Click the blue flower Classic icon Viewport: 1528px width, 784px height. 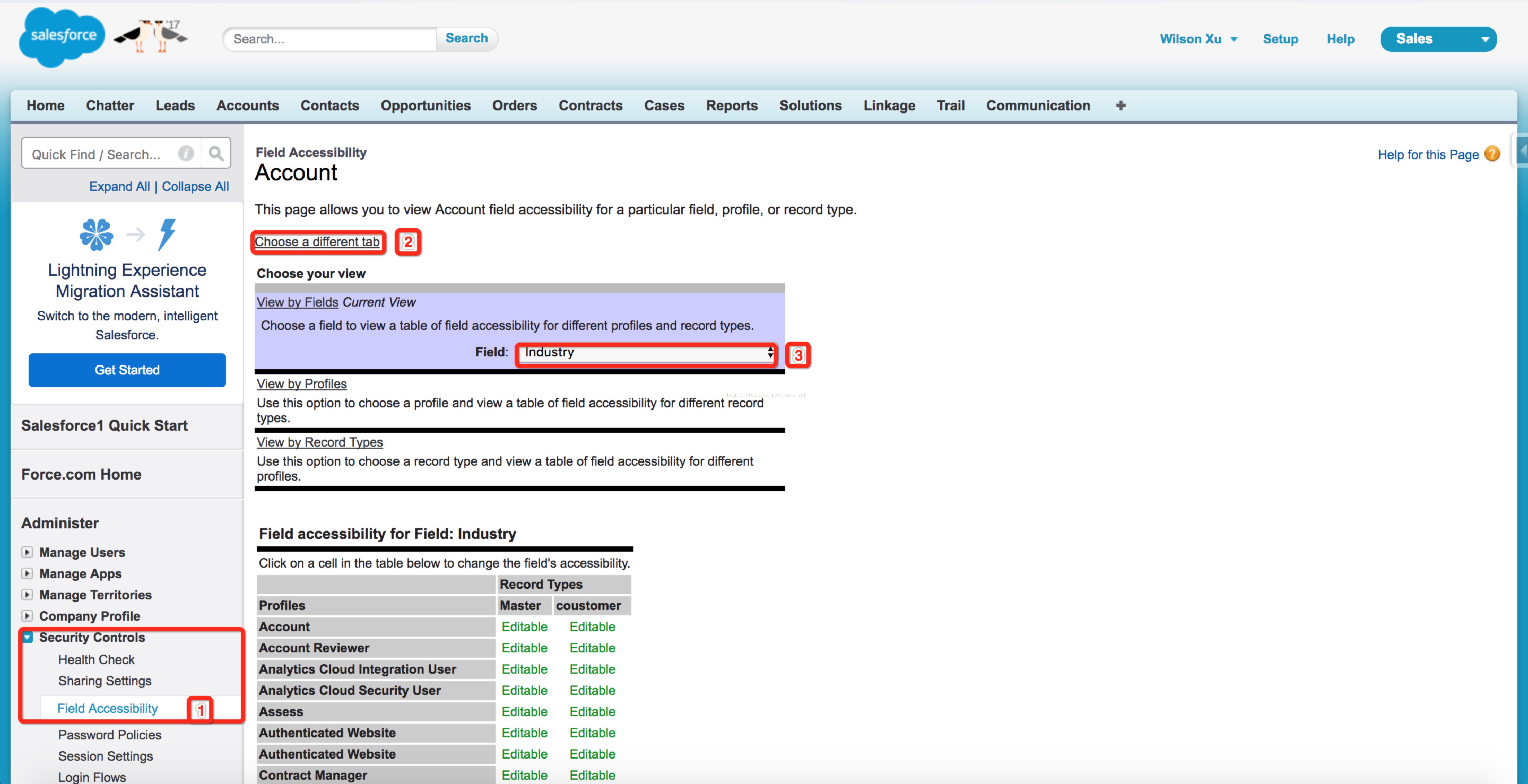[x=96, y=234]
